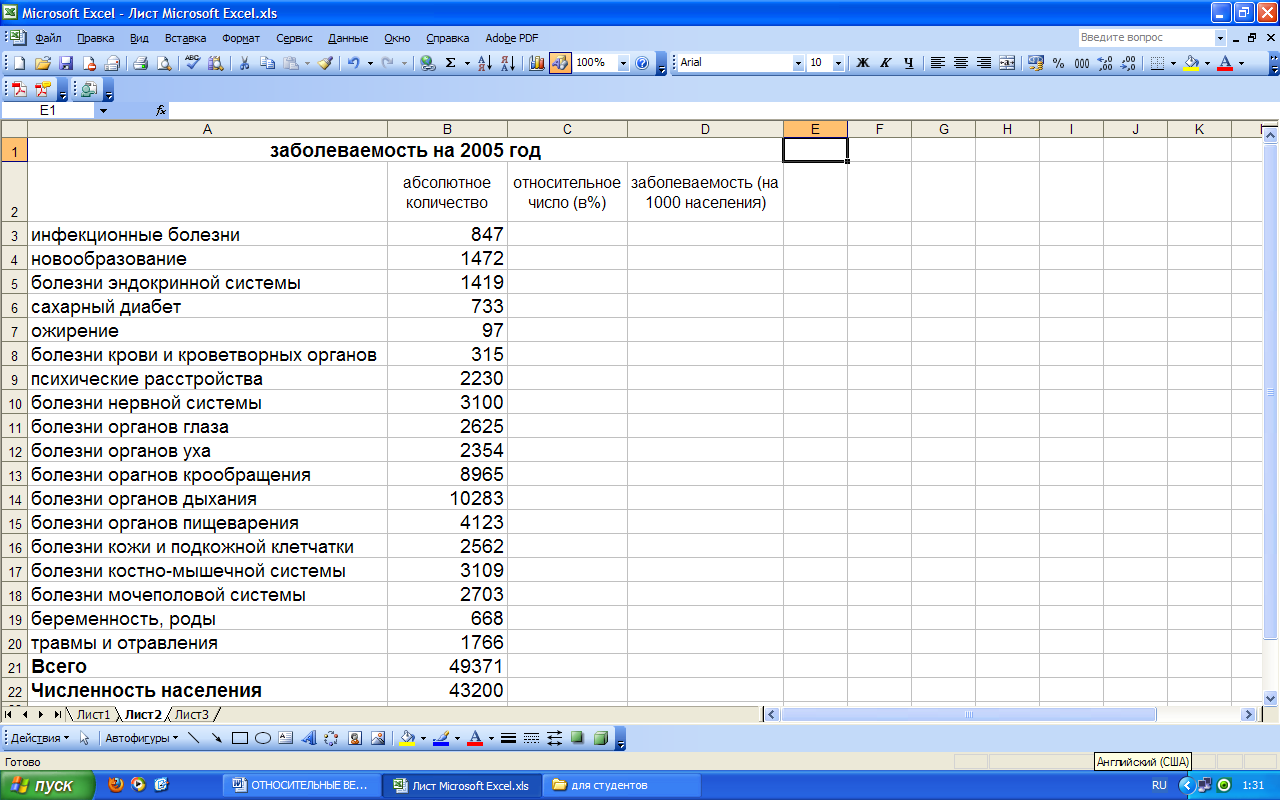Click the Open file folder icon
Viewport: 1280px width, 800px height.
pos(43,63)
